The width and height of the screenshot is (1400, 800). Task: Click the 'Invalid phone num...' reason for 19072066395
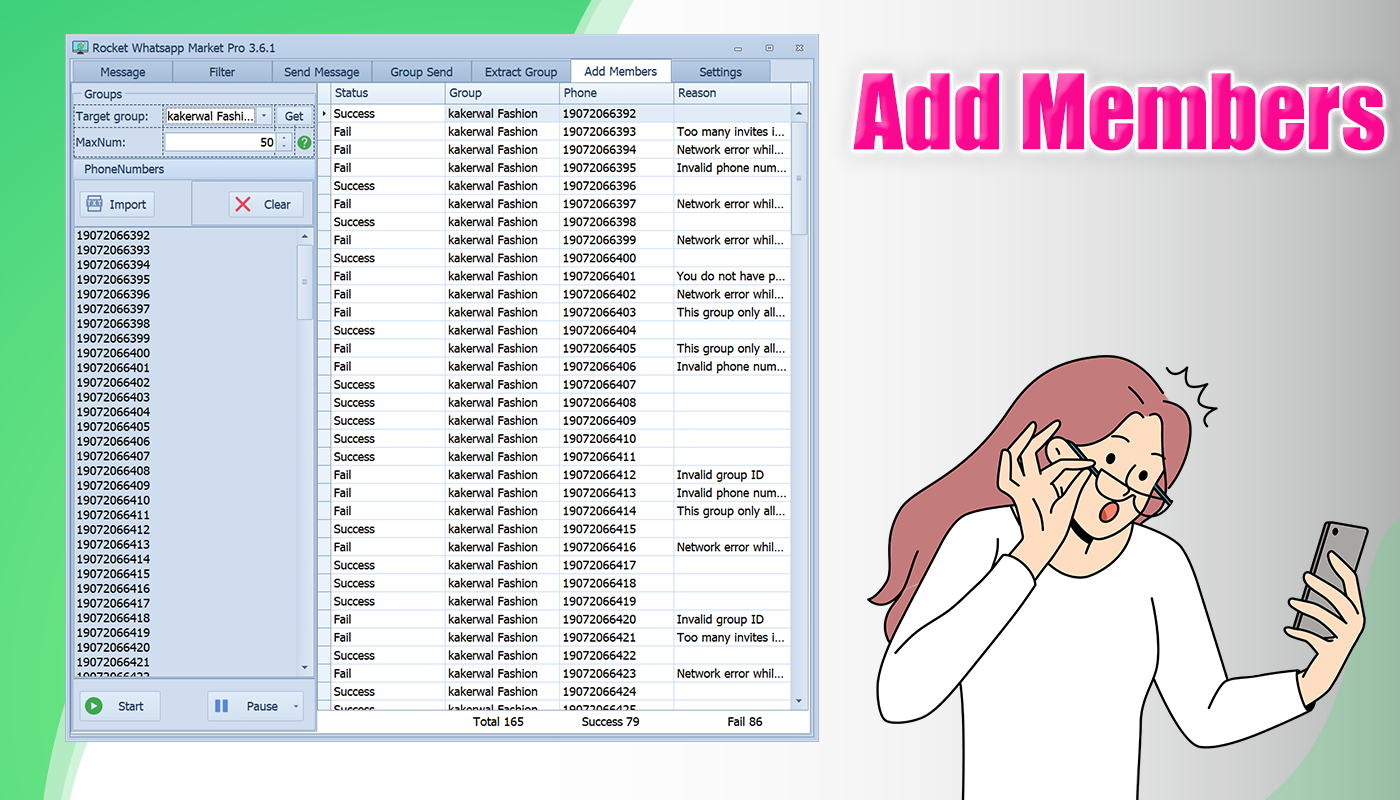point(731,168)
